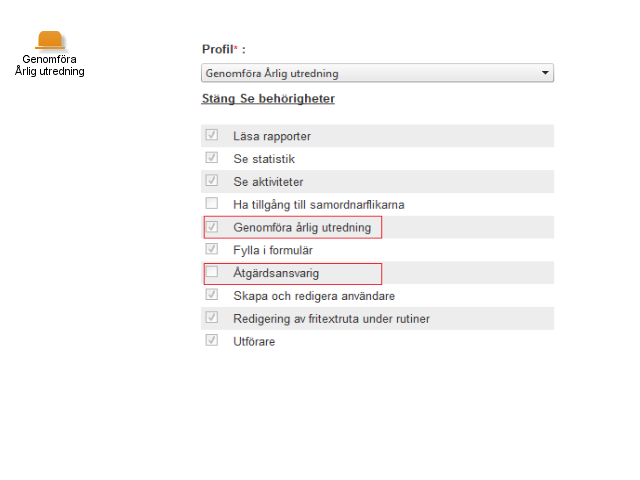Screen dimensions: 640x480
Task: Open the Profil dropdown arrow
Action: click(545, 73)
